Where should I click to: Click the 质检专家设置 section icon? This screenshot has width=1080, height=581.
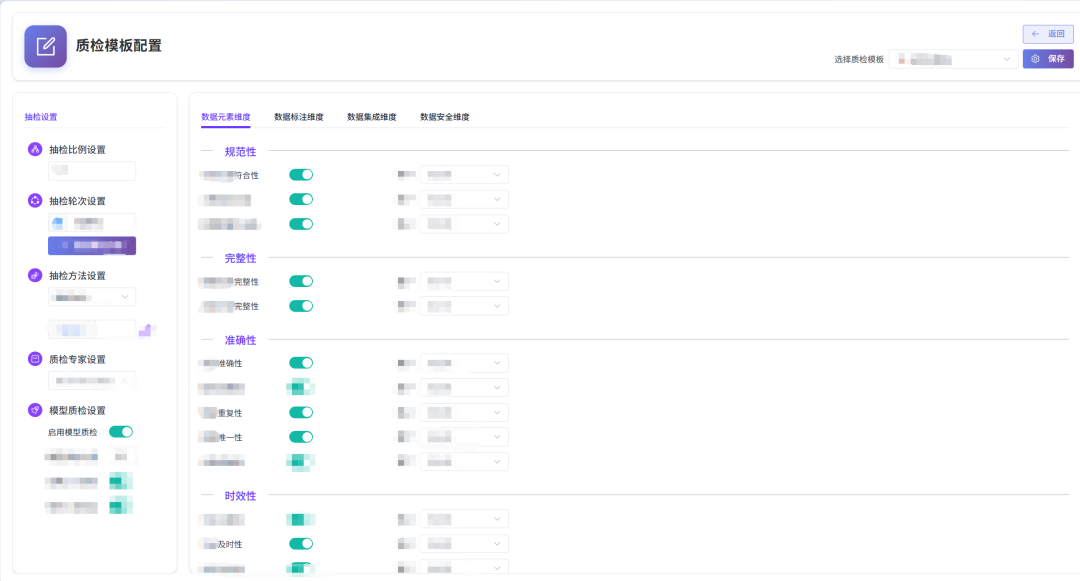pos(35,359)
